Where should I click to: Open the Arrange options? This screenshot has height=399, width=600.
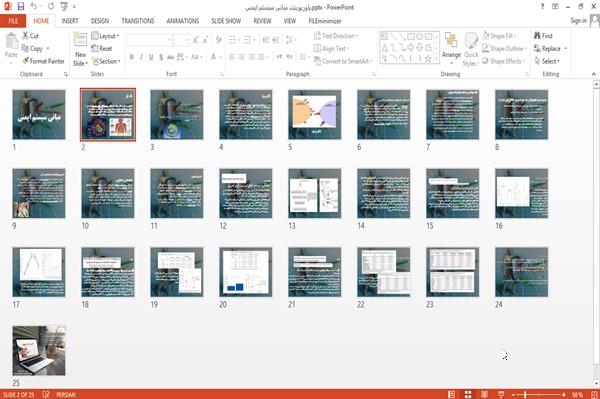tap(451, 48)
